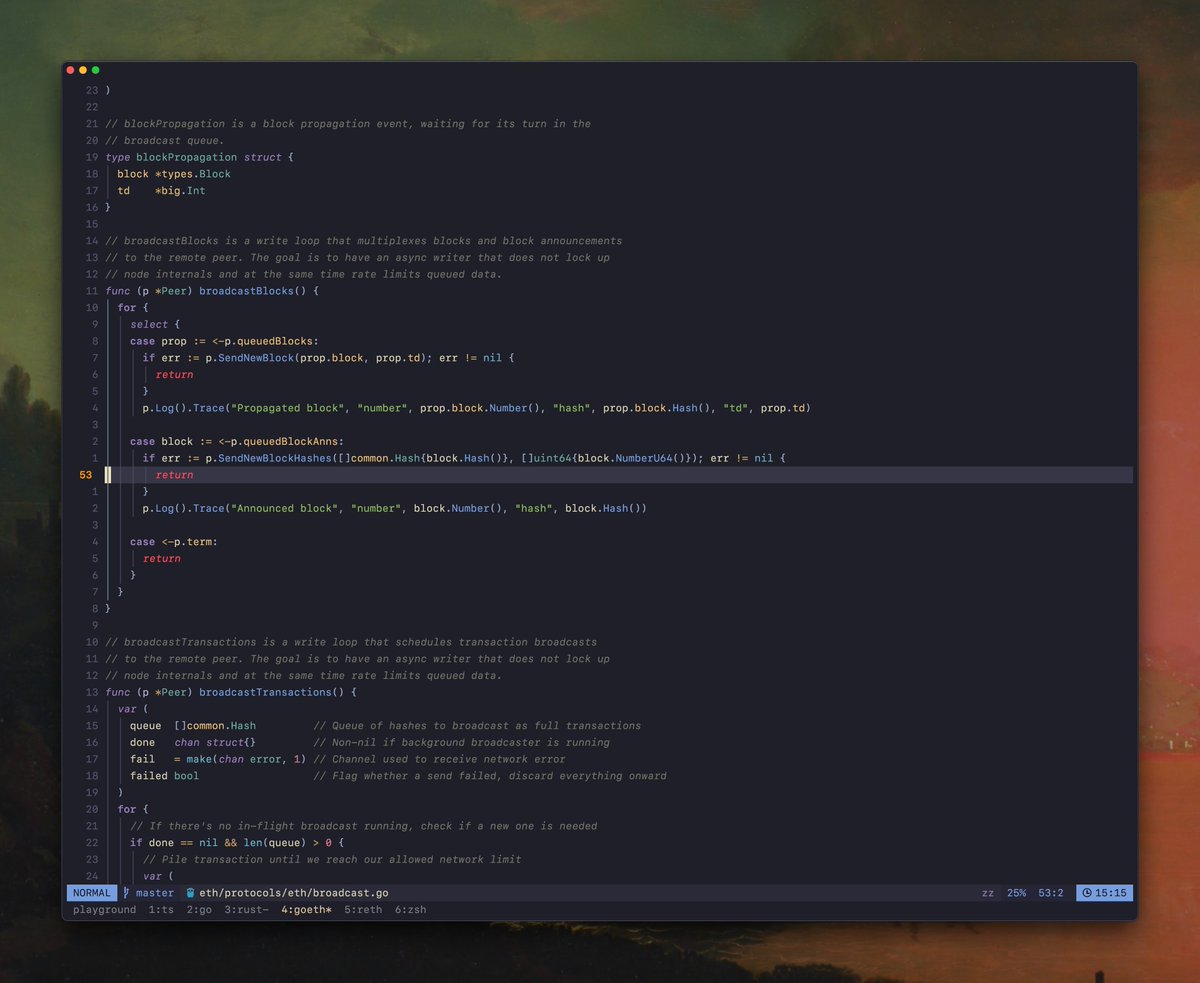
Task: Click the clock icon next to 15:15
Action: (x=1087, y=893)
